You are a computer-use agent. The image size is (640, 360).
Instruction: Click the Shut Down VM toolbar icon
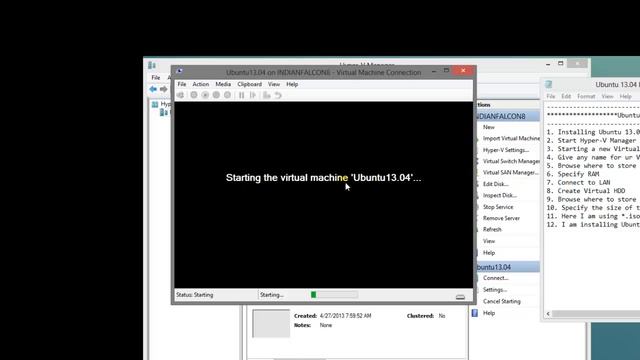(216, 95)
